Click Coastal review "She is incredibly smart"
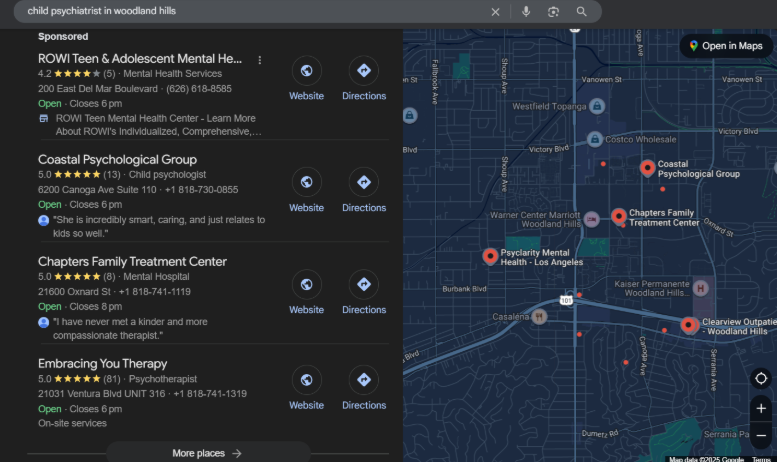The image size is (777, 462). click(x=159, y=227)
